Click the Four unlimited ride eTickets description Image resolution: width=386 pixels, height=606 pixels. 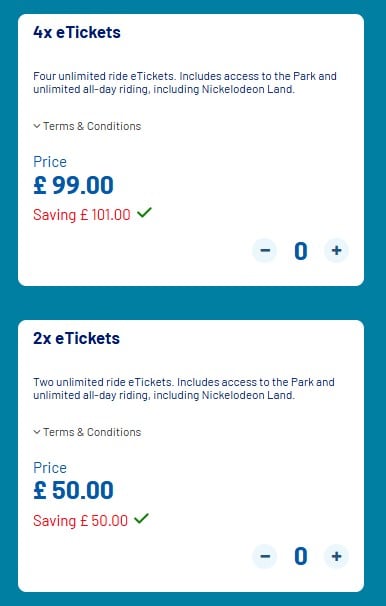point(185,83)
